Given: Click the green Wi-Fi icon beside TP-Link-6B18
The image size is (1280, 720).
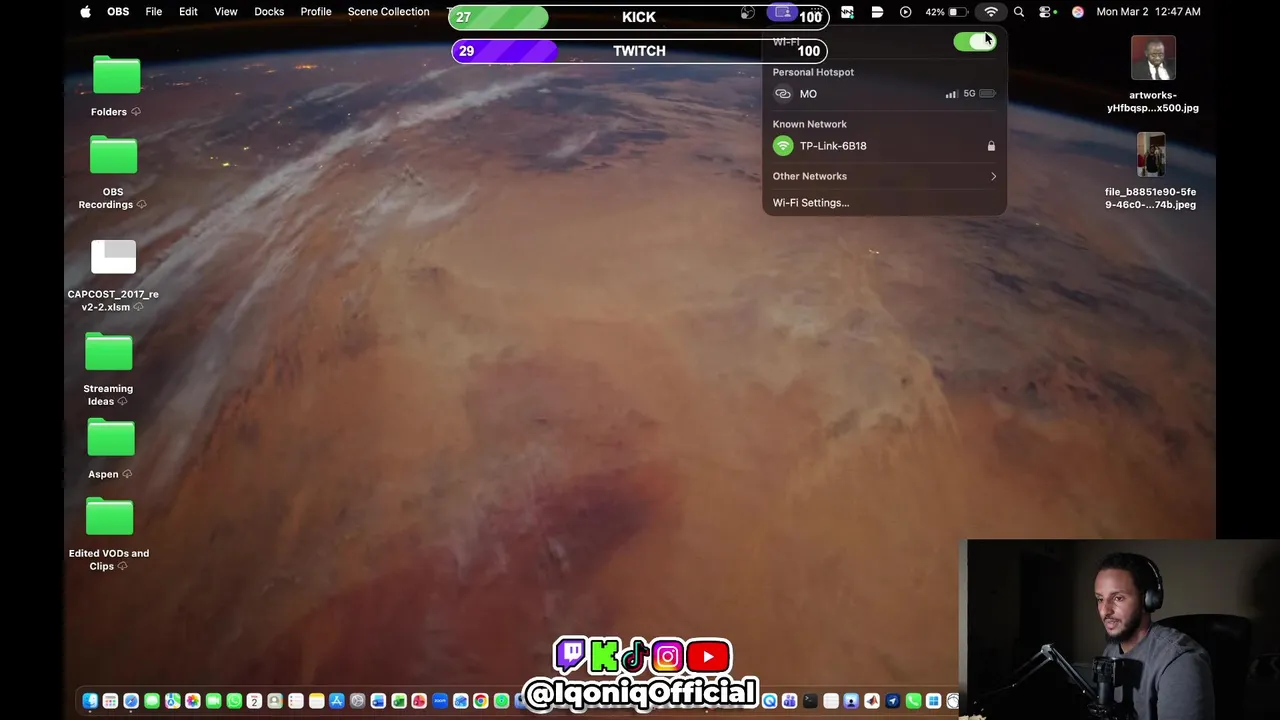Looking at the screenshot, I should pos(783,146).
